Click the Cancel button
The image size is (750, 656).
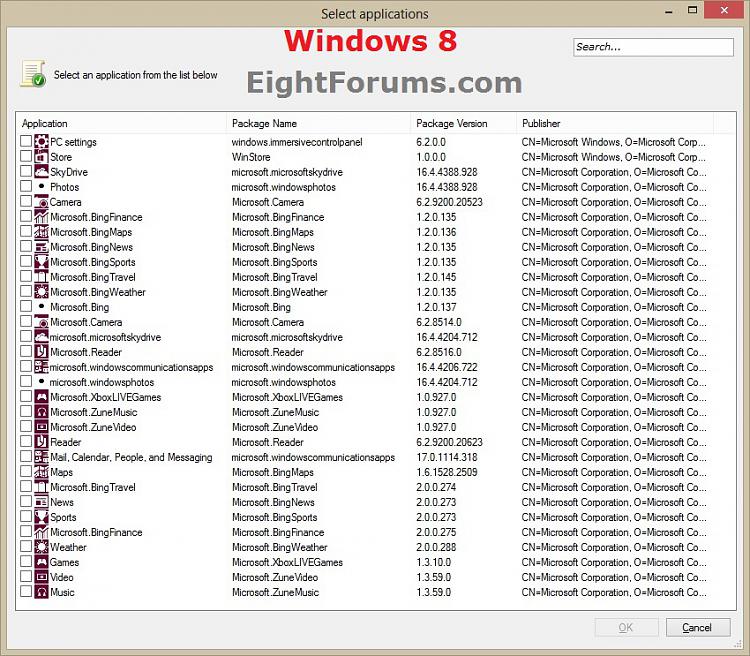[698, 627]
